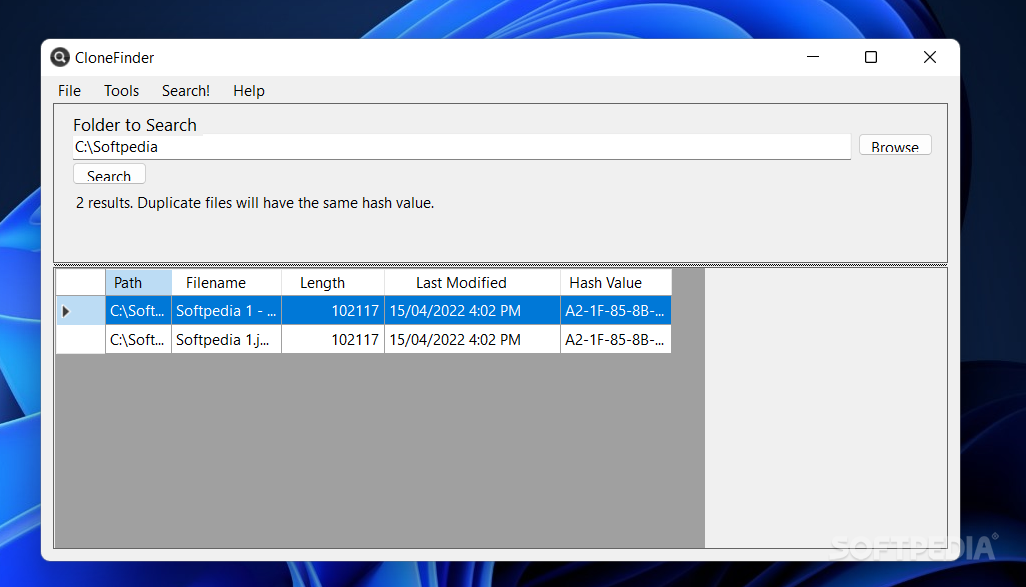Select the row header of the Softpedia 1.j... row
The width and height of the screenshot is (1026, 587).
point(80,340)
